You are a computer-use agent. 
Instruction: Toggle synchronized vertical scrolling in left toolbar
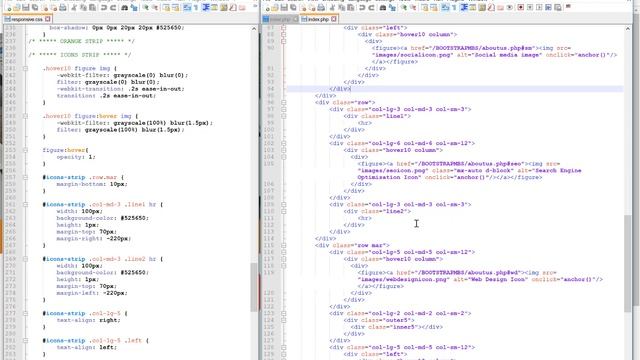tap(166, 7)
